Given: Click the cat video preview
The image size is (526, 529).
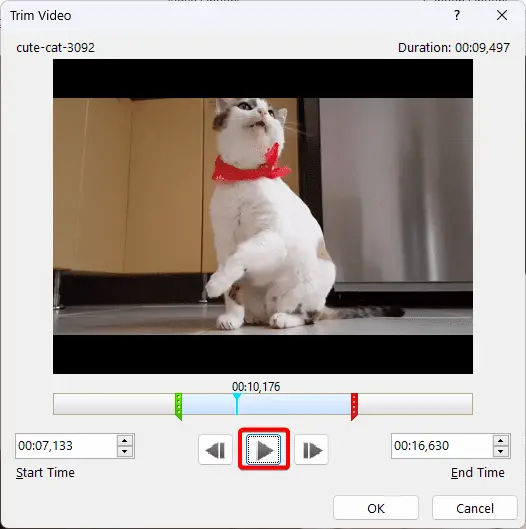Looking at the screenshot, I should (263, 216).
